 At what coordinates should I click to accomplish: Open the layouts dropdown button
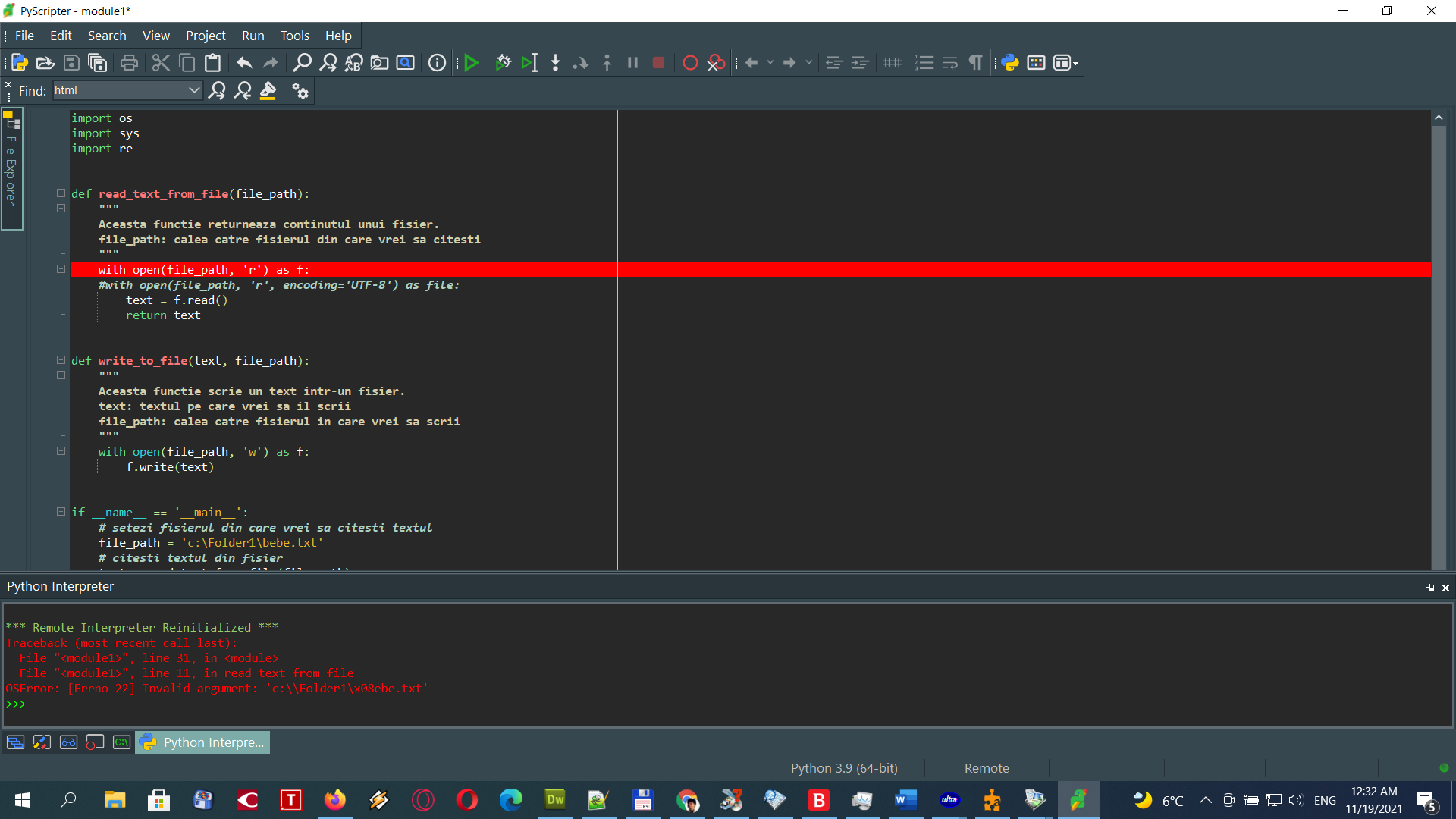click(1066, 63)
